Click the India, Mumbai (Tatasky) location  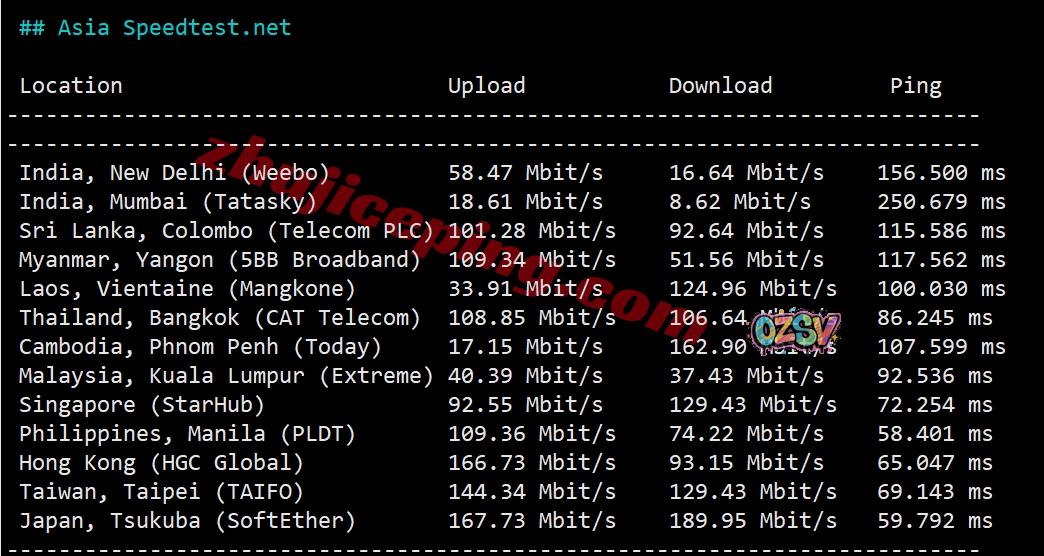(168, 202)
